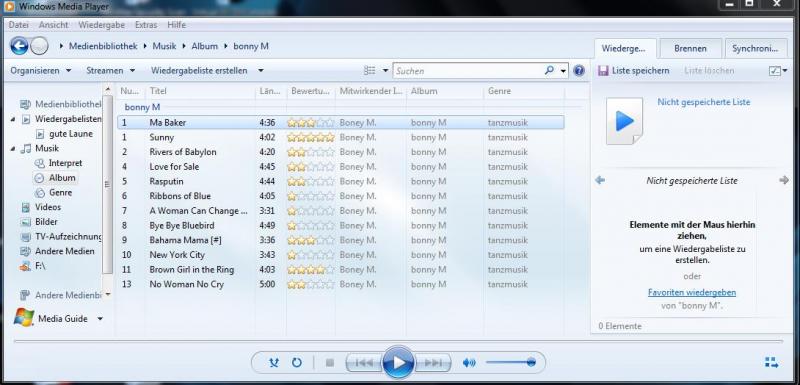
Task: Expand the Streamen dropdown menu
Action: coord(111,70)
